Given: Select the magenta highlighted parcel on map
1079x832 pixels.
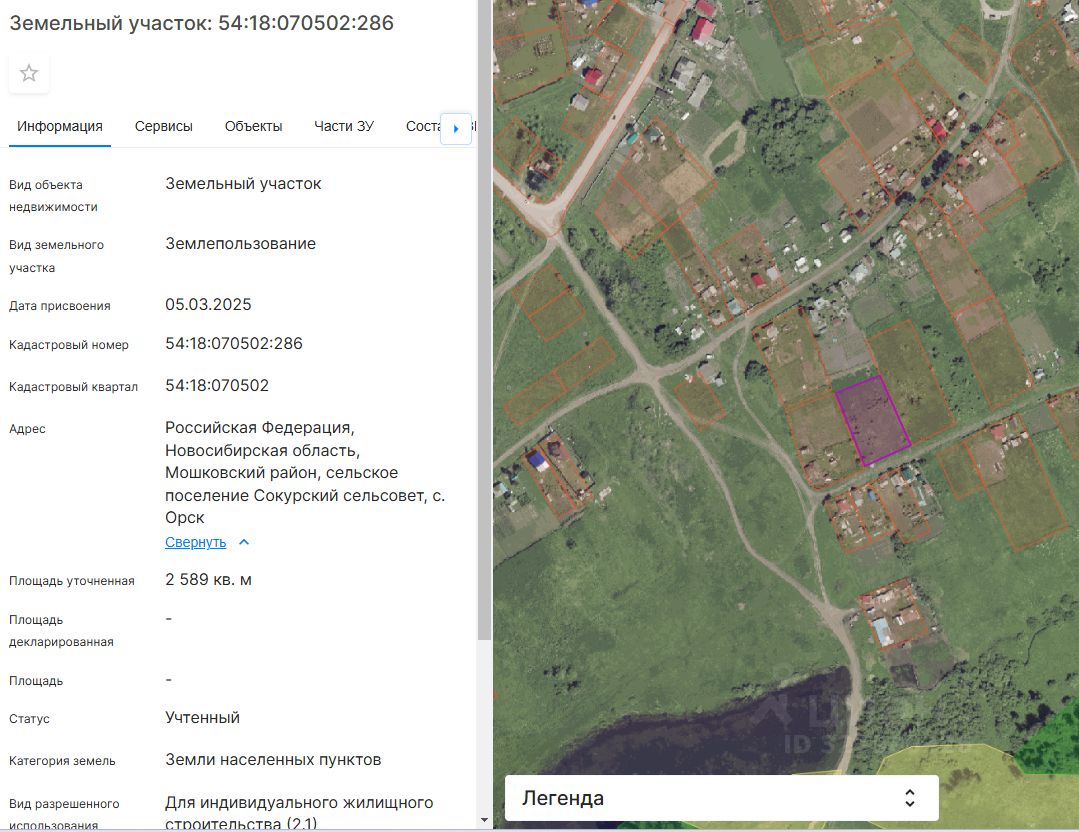Looking at the screenshot, I should [x=873, y=420].
